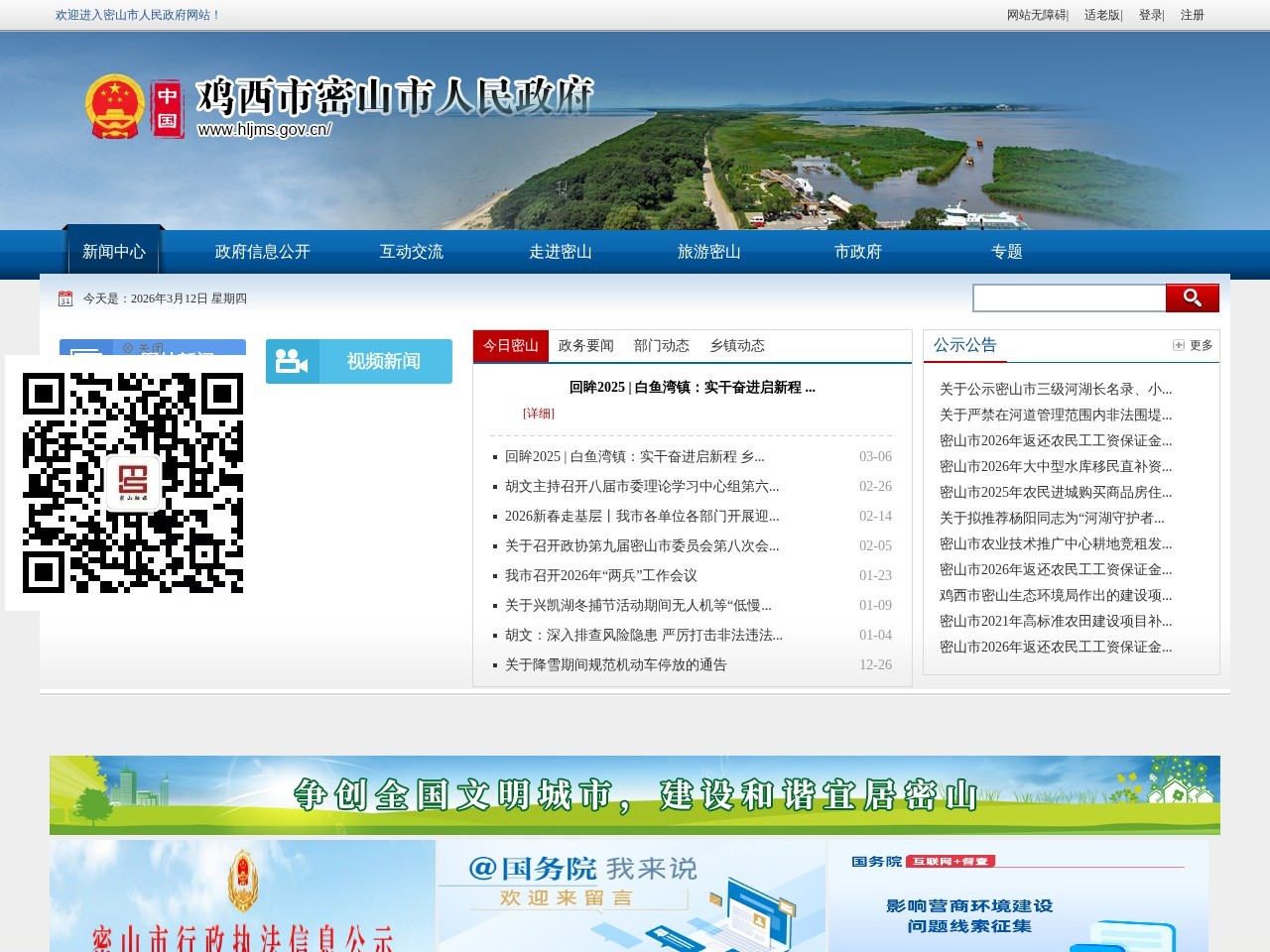
Task: Click 适老版 link at top
Action: click(x=1101, y=15)
